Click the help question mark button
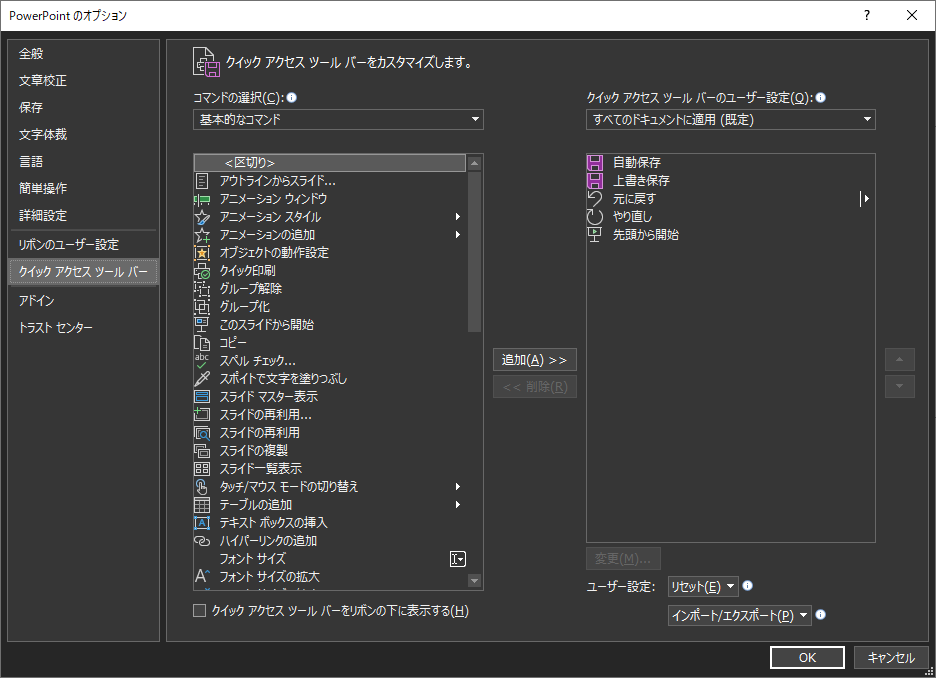The image size is (936, 678). pyautogui.click(x=867, y=16)
